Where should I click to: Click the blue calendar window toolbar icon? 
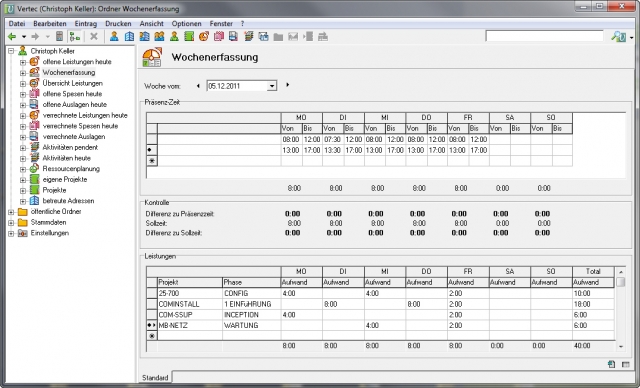[264, 37]
